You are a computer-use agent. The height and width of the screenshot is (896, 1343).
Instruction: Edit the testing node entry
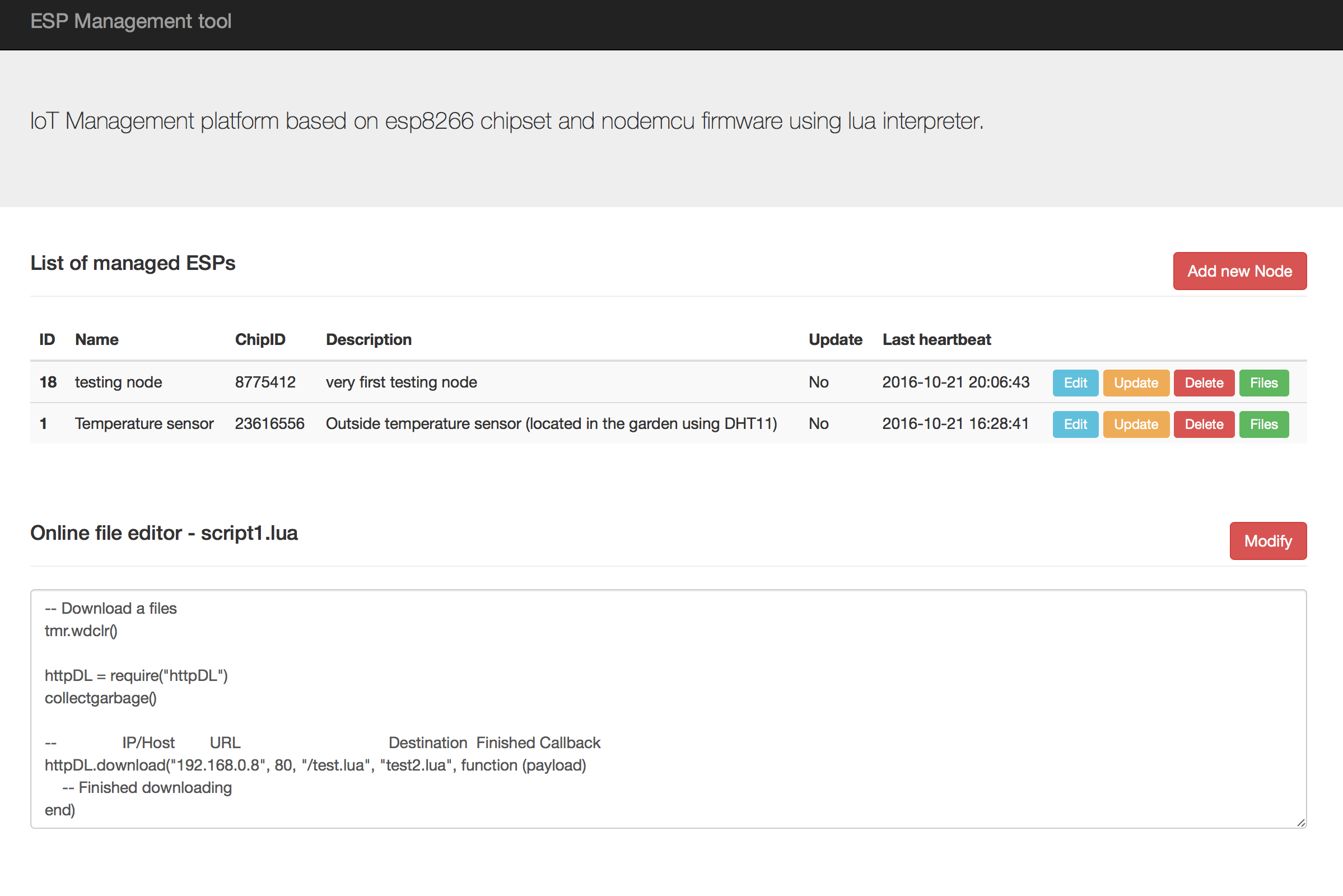pos(1074,383)
